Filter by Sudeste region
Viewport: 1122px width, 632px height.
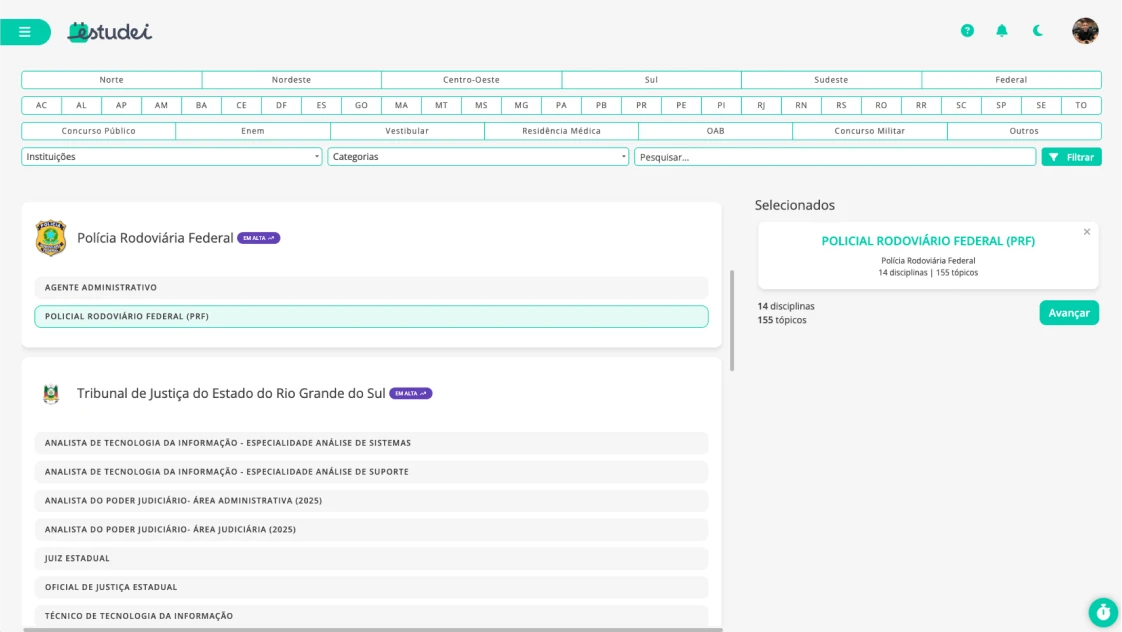831,79
